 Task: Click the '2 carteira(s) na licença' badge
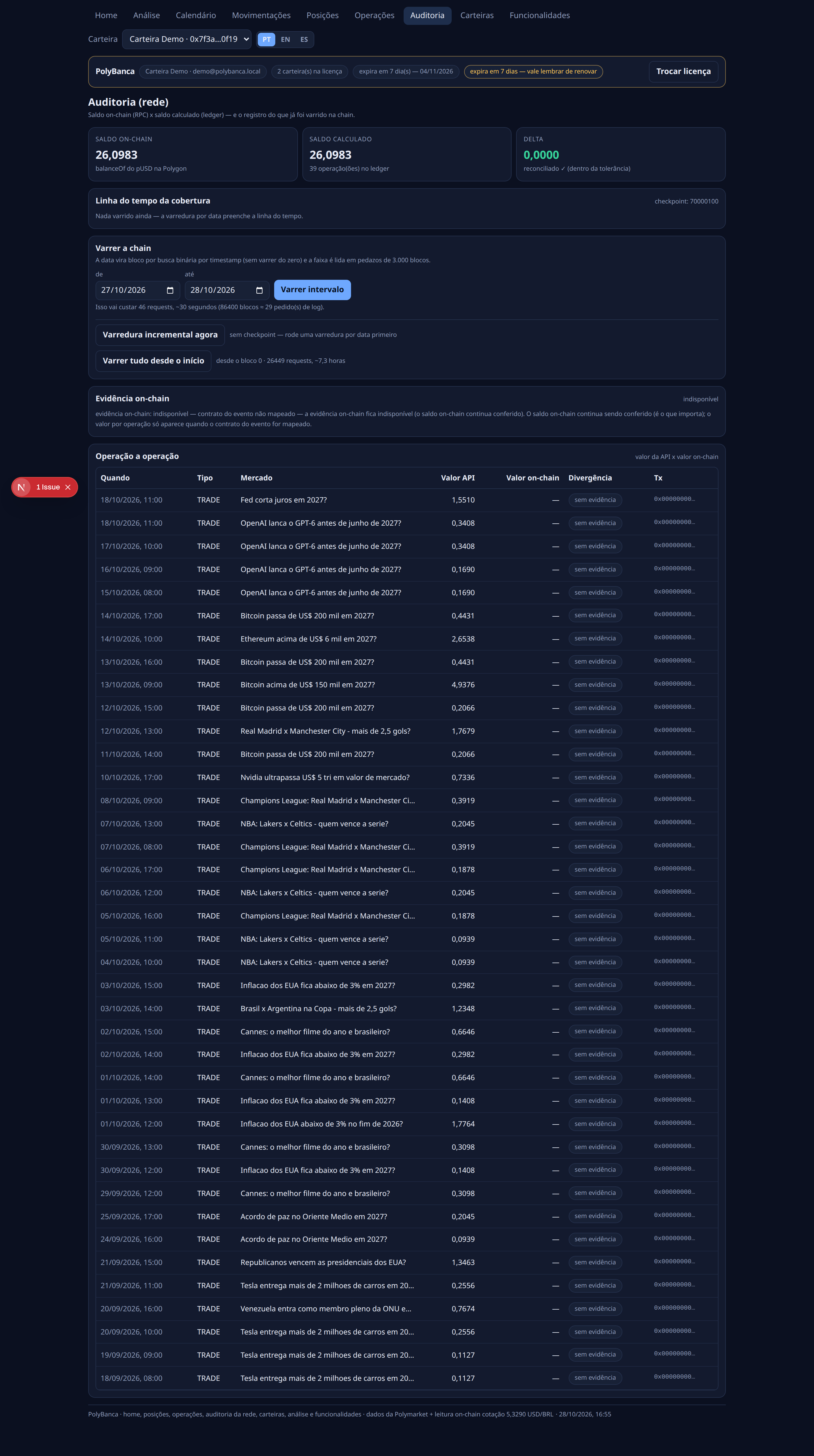coord(309,71)
